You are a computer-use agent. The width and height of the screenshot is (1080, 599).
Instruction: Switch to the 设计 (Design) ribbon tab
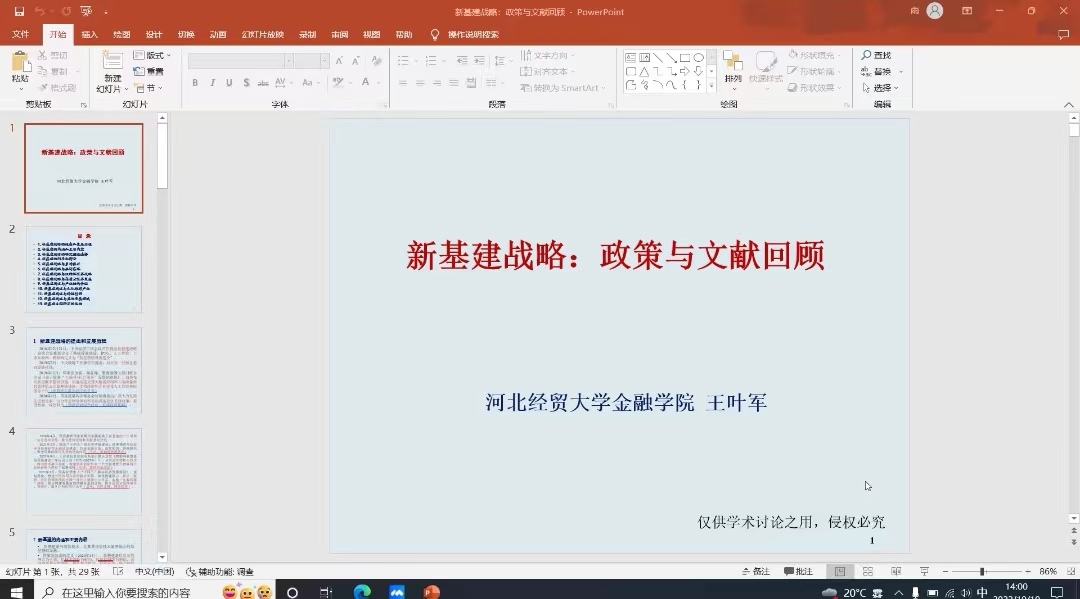[x=154, y=34]
